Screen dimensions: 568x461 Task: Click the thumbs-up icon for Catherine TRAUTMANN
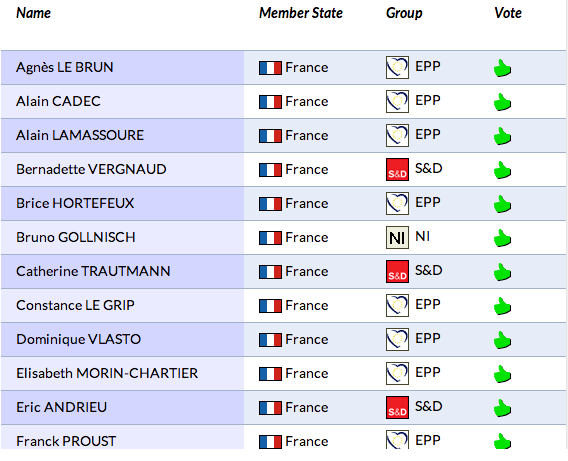pos(502,272)
